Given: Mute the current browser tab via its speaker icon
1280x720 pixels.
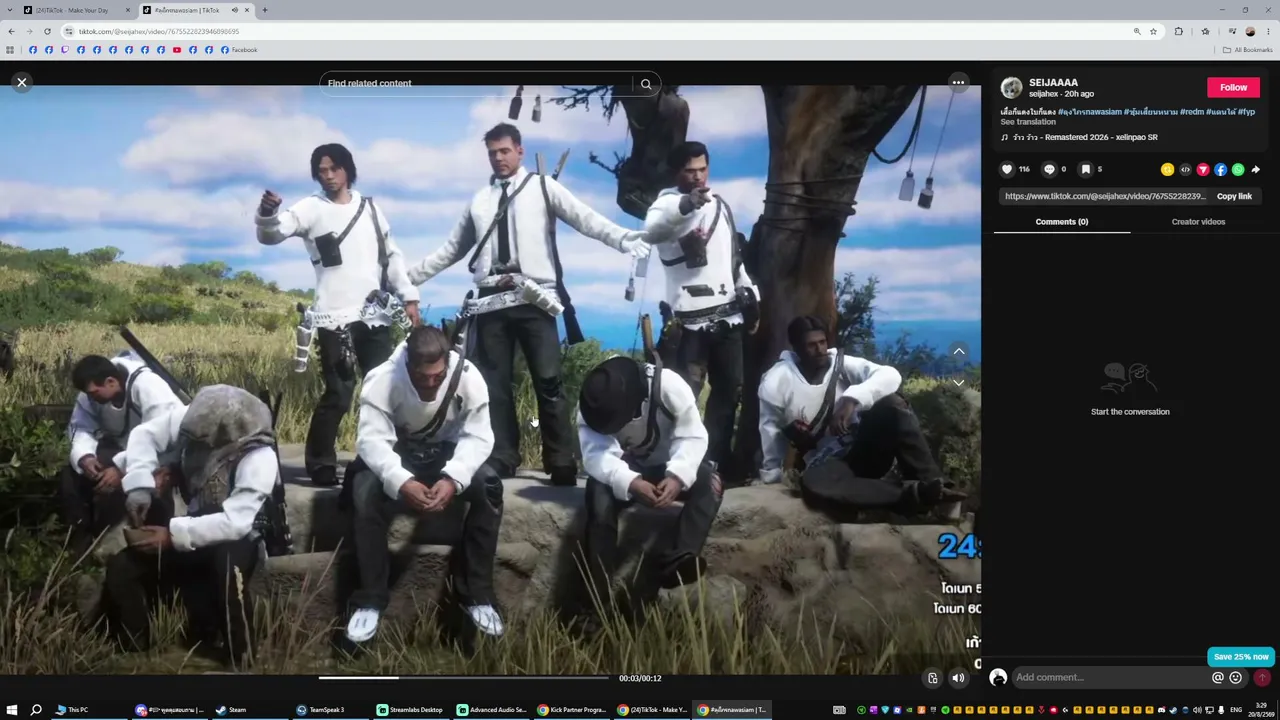Looking at the screenshot, I should pos(235,10).
